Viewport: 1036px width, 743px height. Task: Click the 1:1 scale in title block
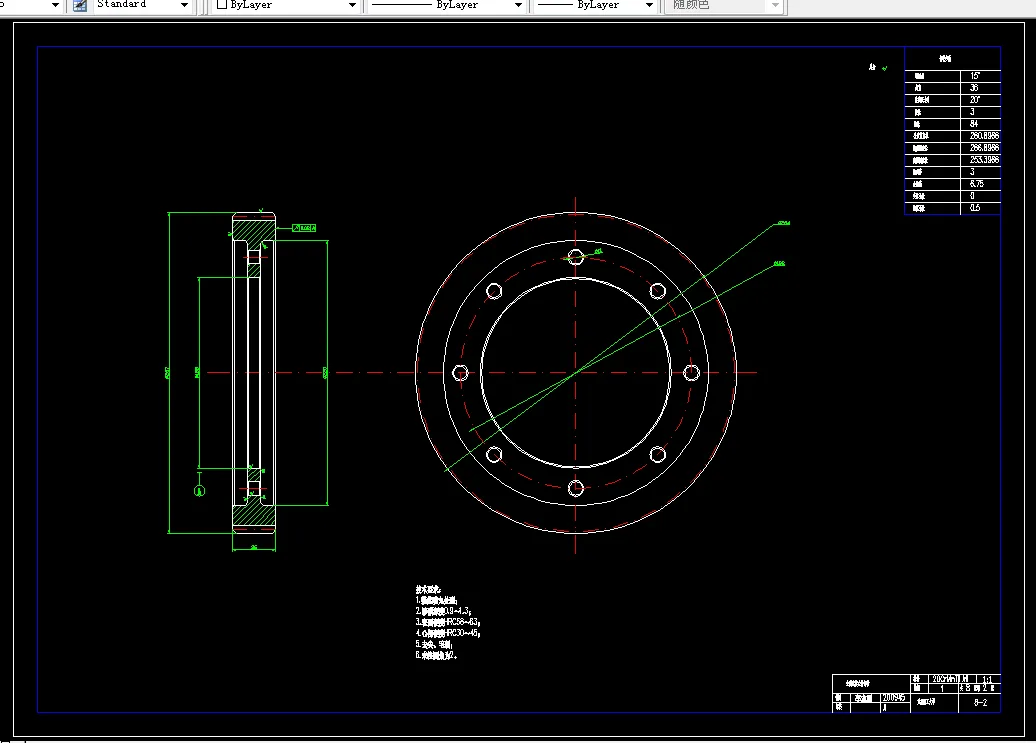tap(987, 679)
